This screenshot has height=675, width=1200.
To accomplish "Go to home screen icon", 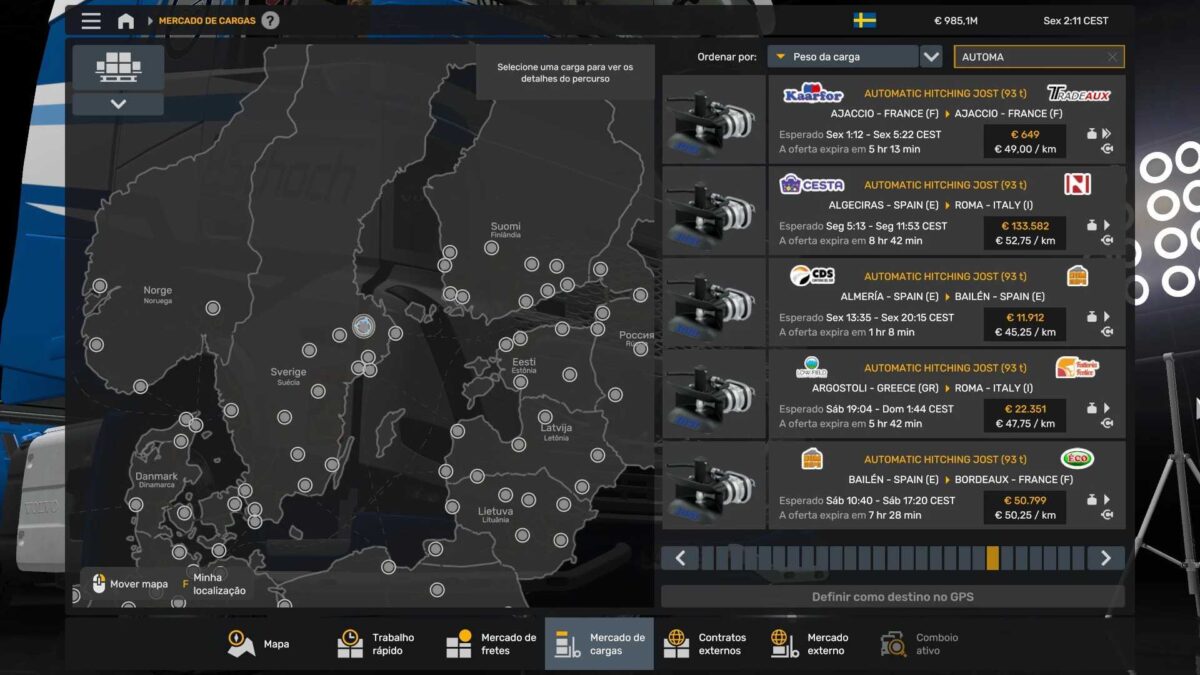I will point(126,21).
